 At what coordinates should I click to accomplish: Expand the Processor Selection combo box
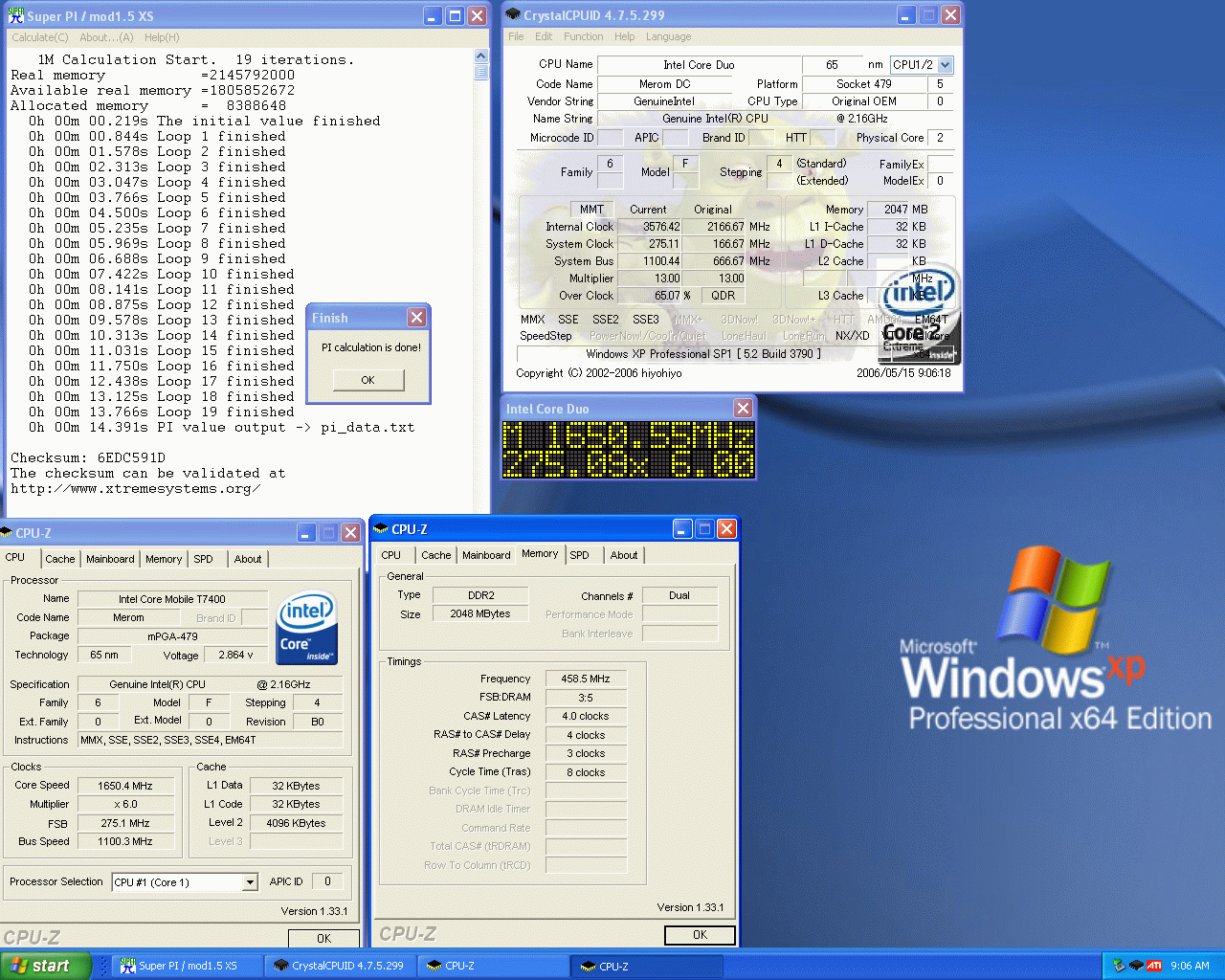tap(250, 882)
